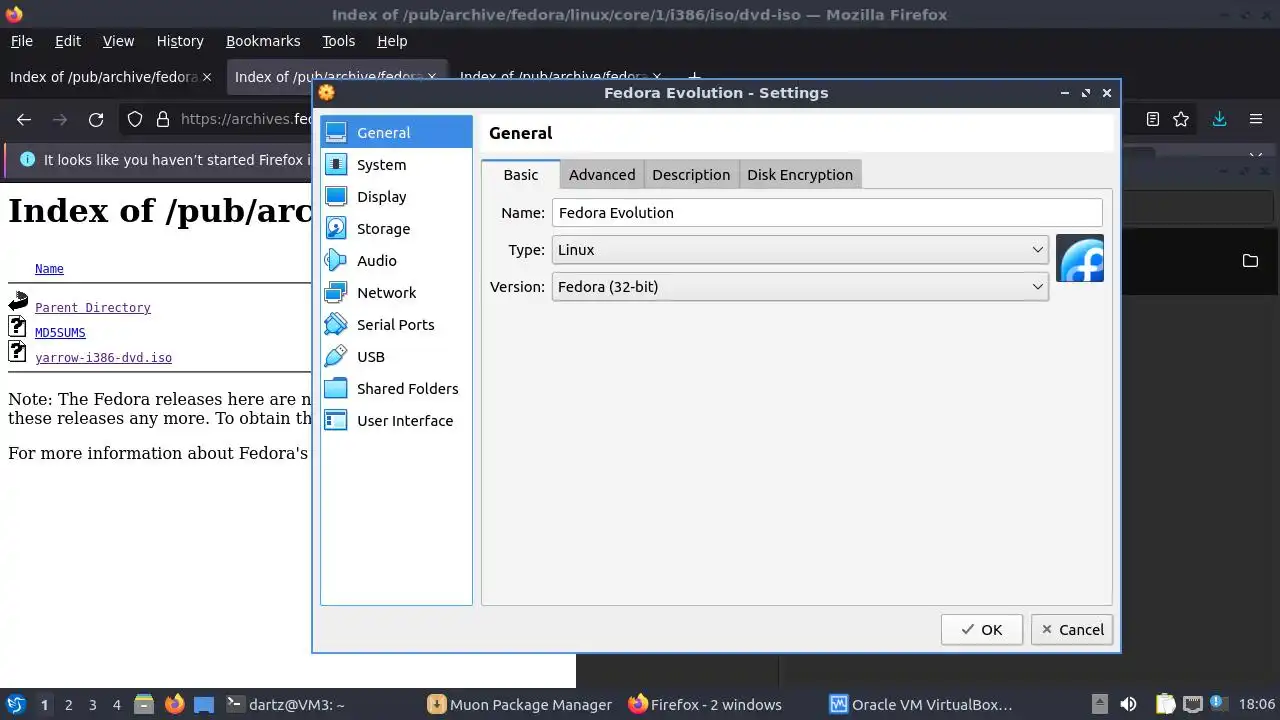The image size is (1280, 720).
Task: Open the Display settings category
Action: click(396, 196)
